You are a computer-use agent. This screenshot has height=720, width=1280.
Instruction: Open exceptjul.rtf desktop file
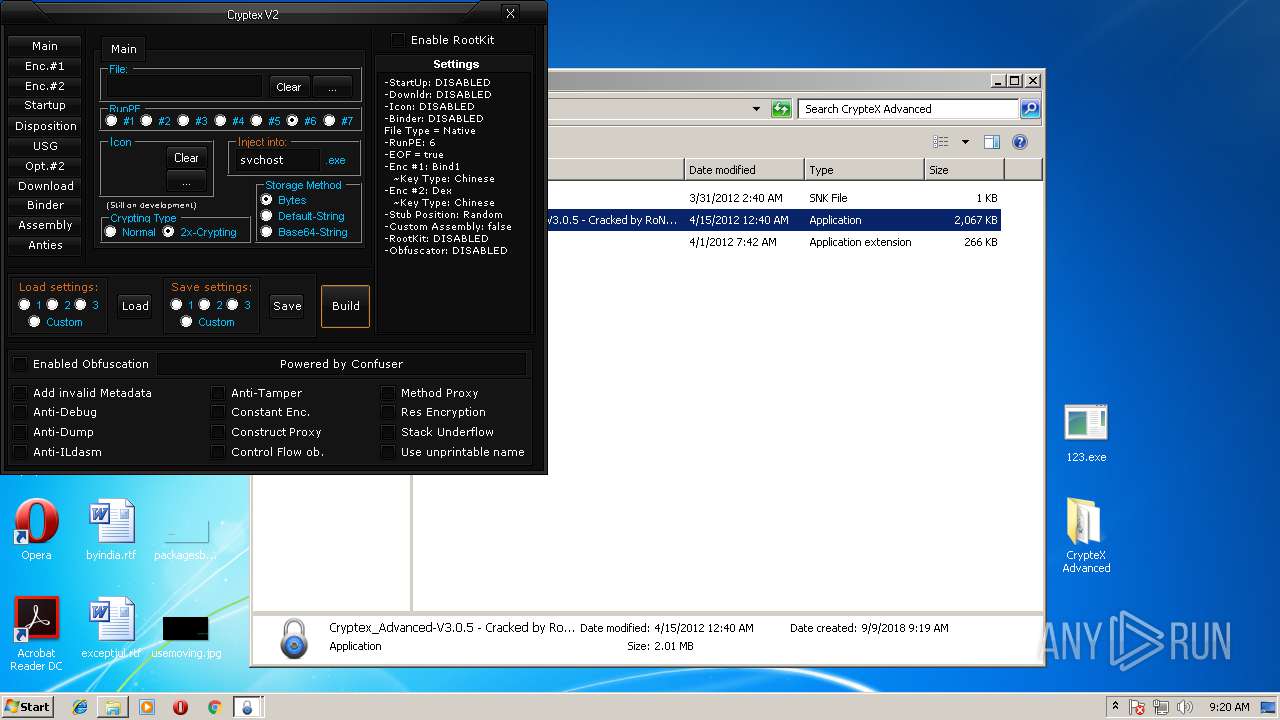pyautogui.click(x=111, y=629)
